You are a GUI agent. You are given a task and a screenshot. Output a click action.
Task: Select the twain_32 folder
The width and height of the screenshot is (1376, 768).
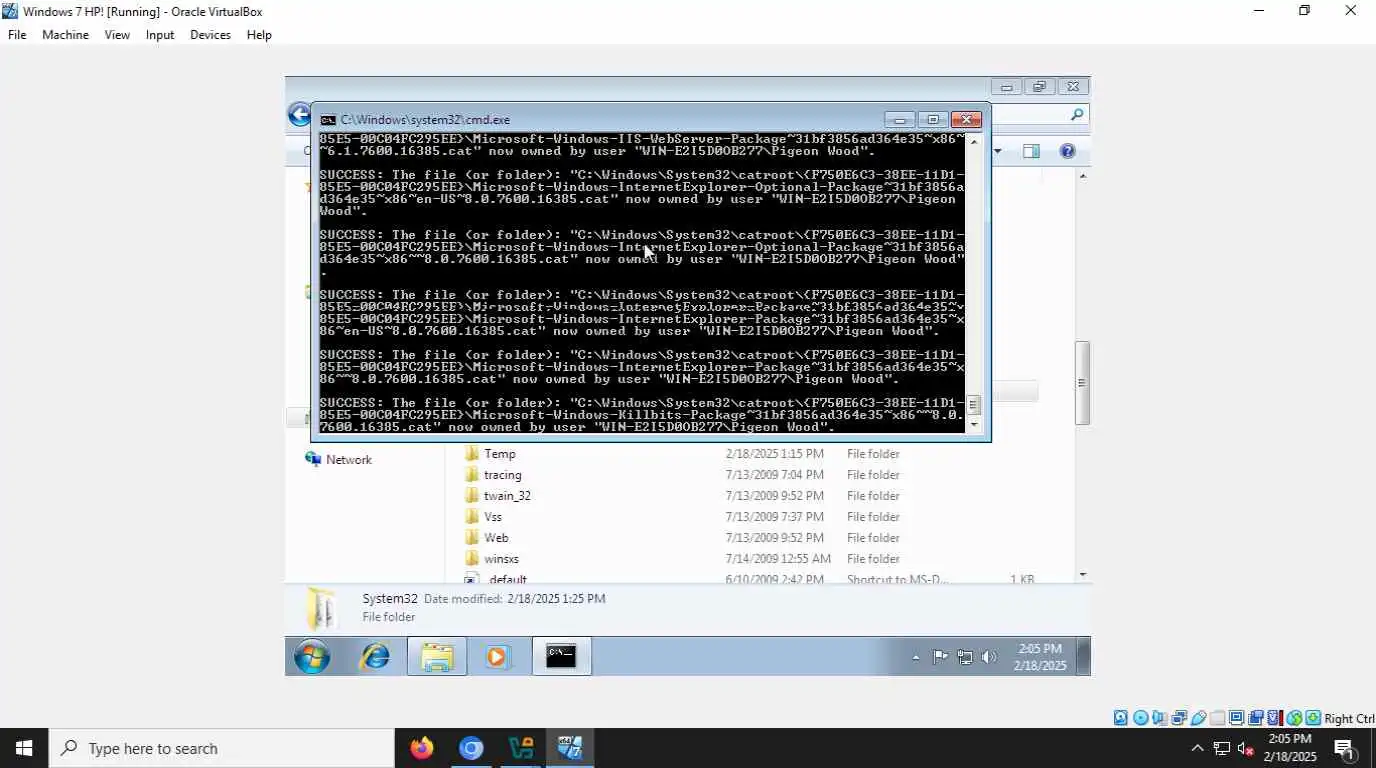click(507, 496)
